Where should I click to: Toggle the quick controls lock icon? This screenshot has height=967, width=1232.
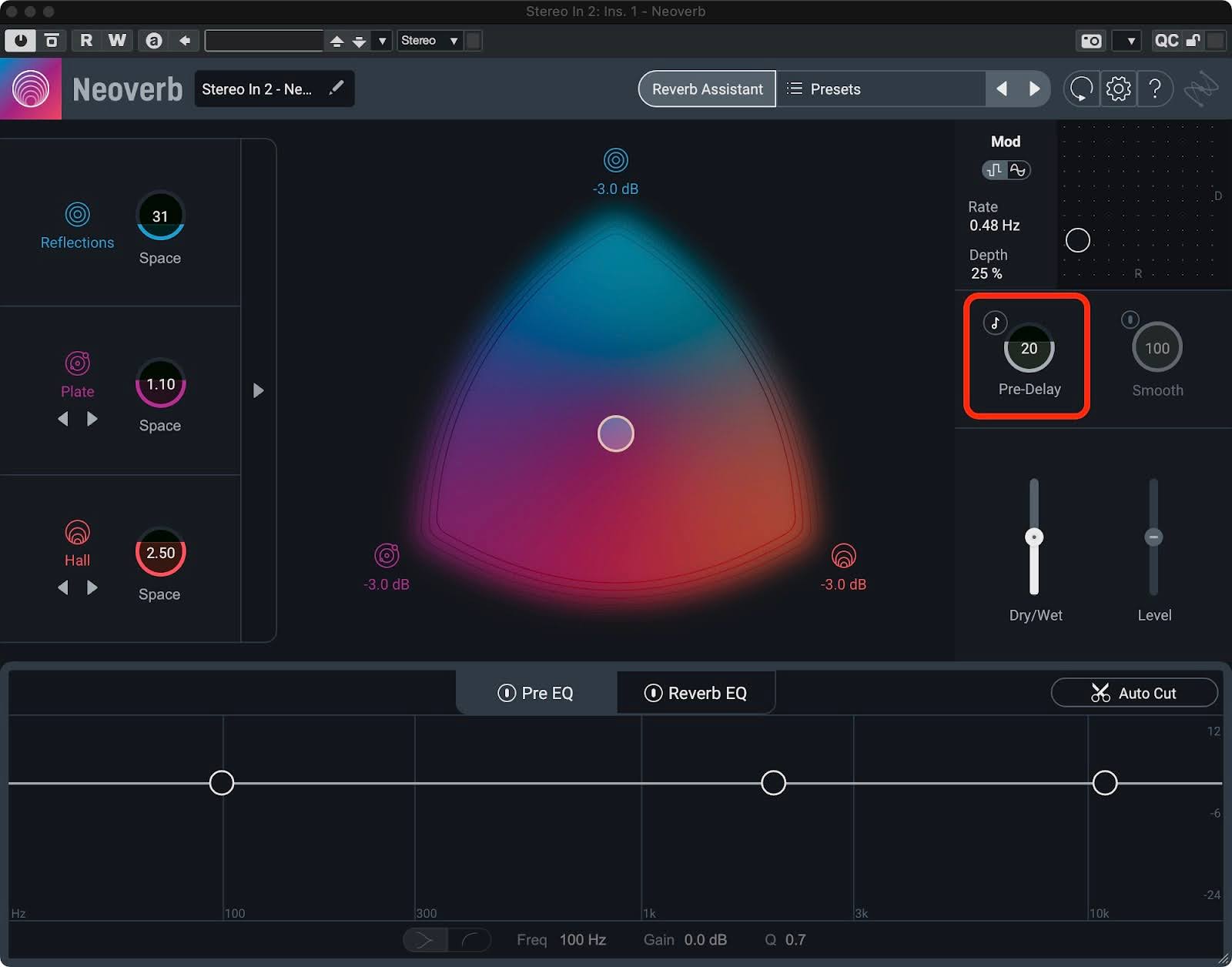tap(1193, 41)
